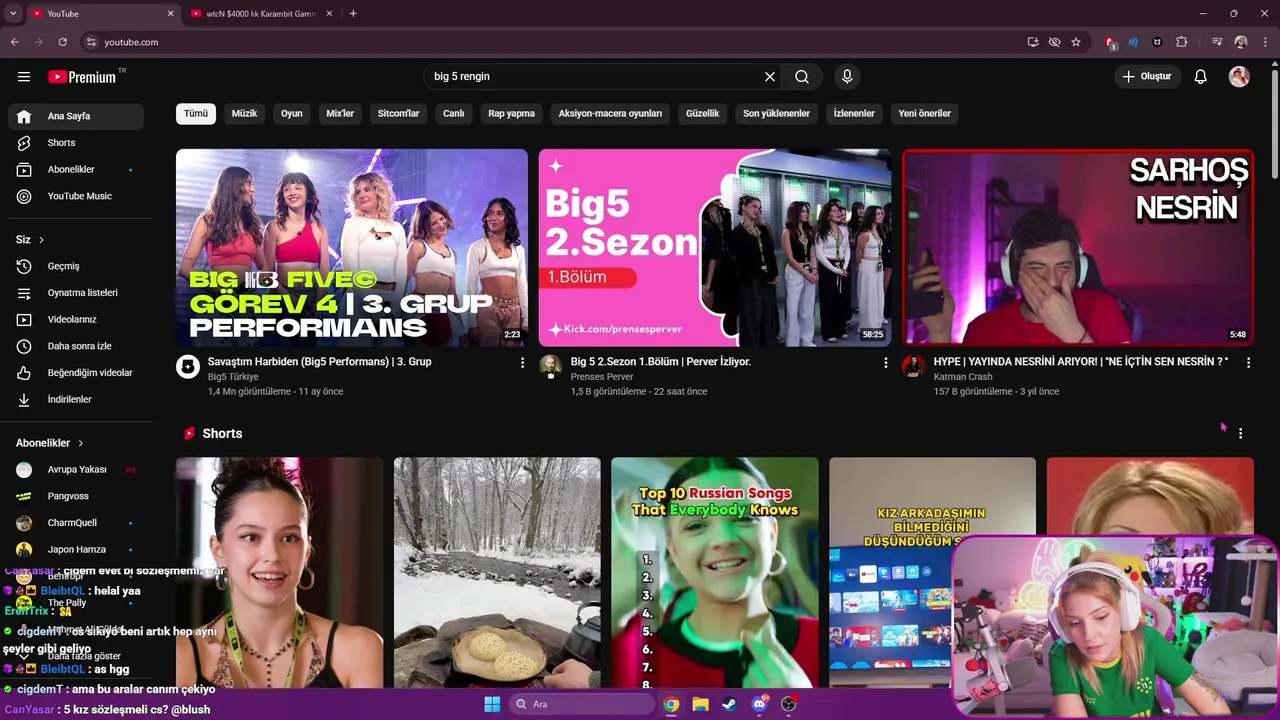Select the Mix'ler filter chip
1280x720 pixels.
(340, 114)
